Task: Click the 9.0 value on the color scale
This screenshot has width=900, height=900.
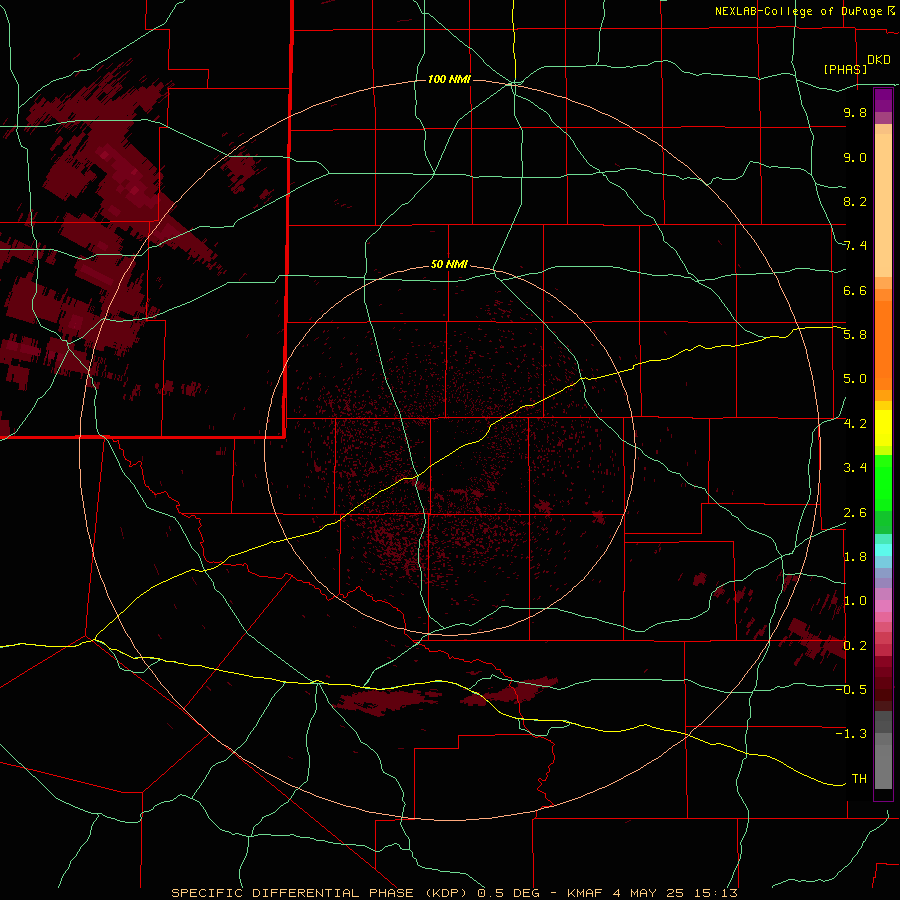Action: click(855, 157)
